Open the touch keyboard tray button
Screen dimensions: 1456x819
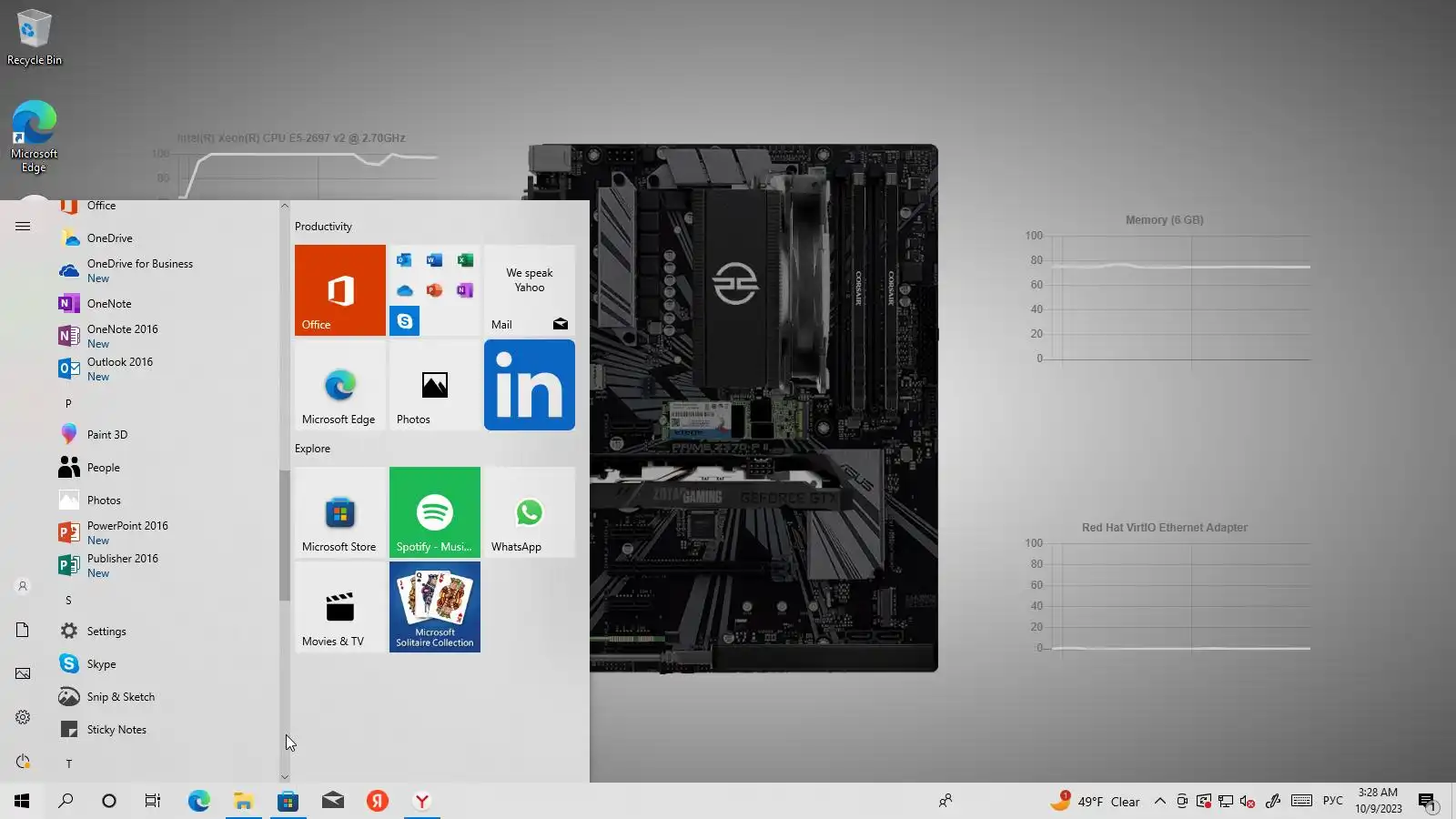point(1301,801)
